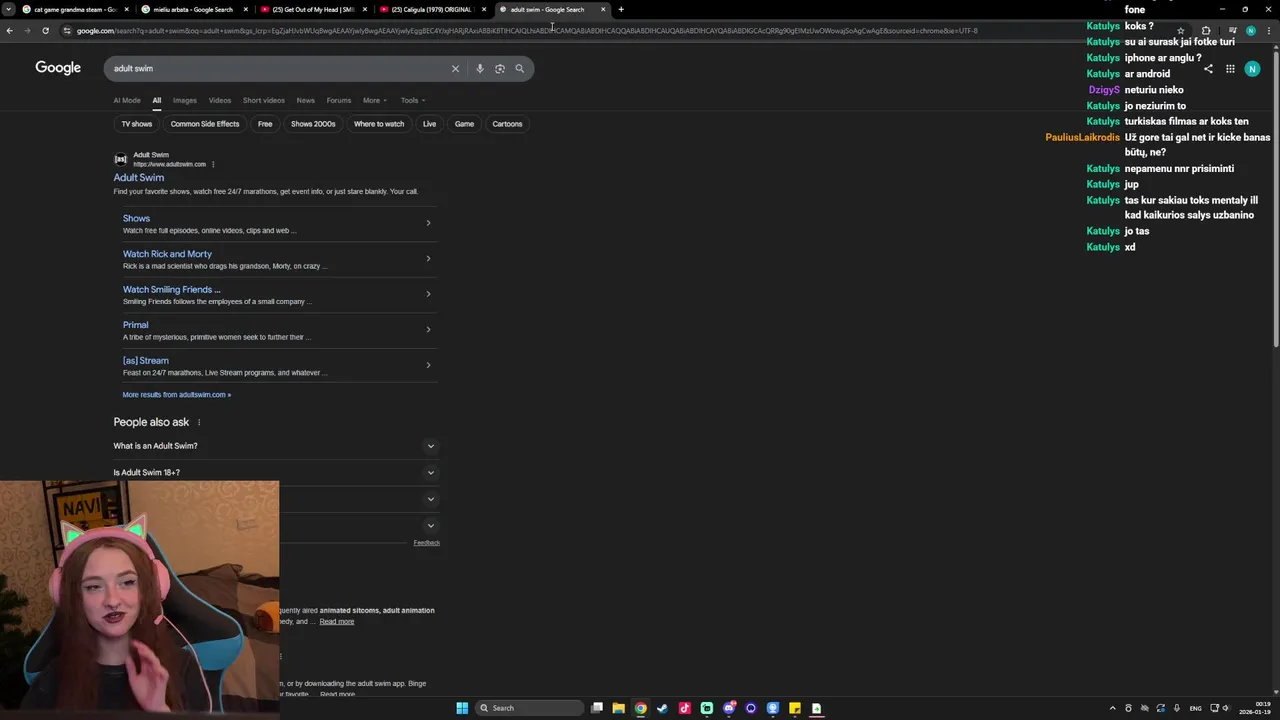
Task: Click the Feedback link
Action: tap(427, 543)
